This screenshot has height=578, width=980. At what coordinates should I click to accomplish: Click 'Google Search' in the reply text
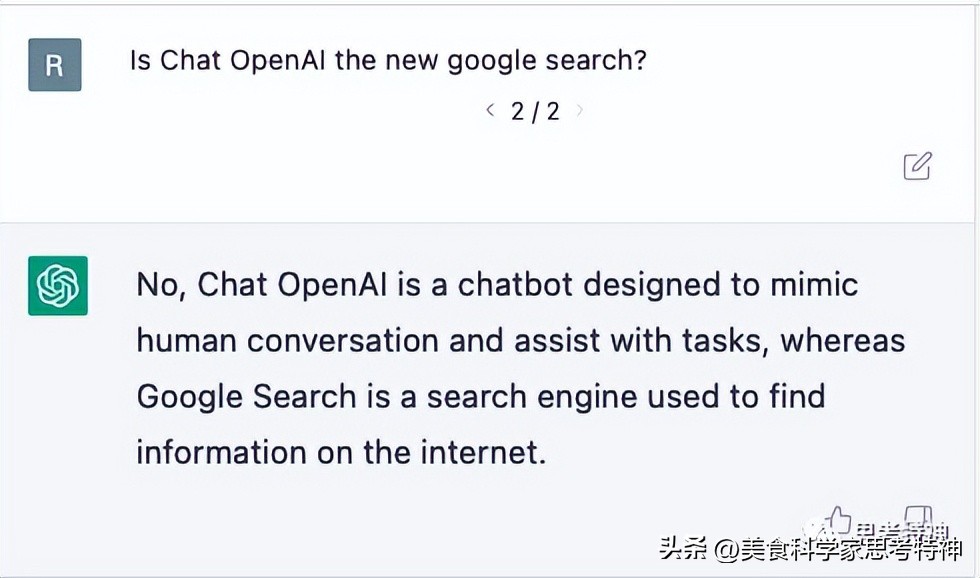tap(246, 397)
